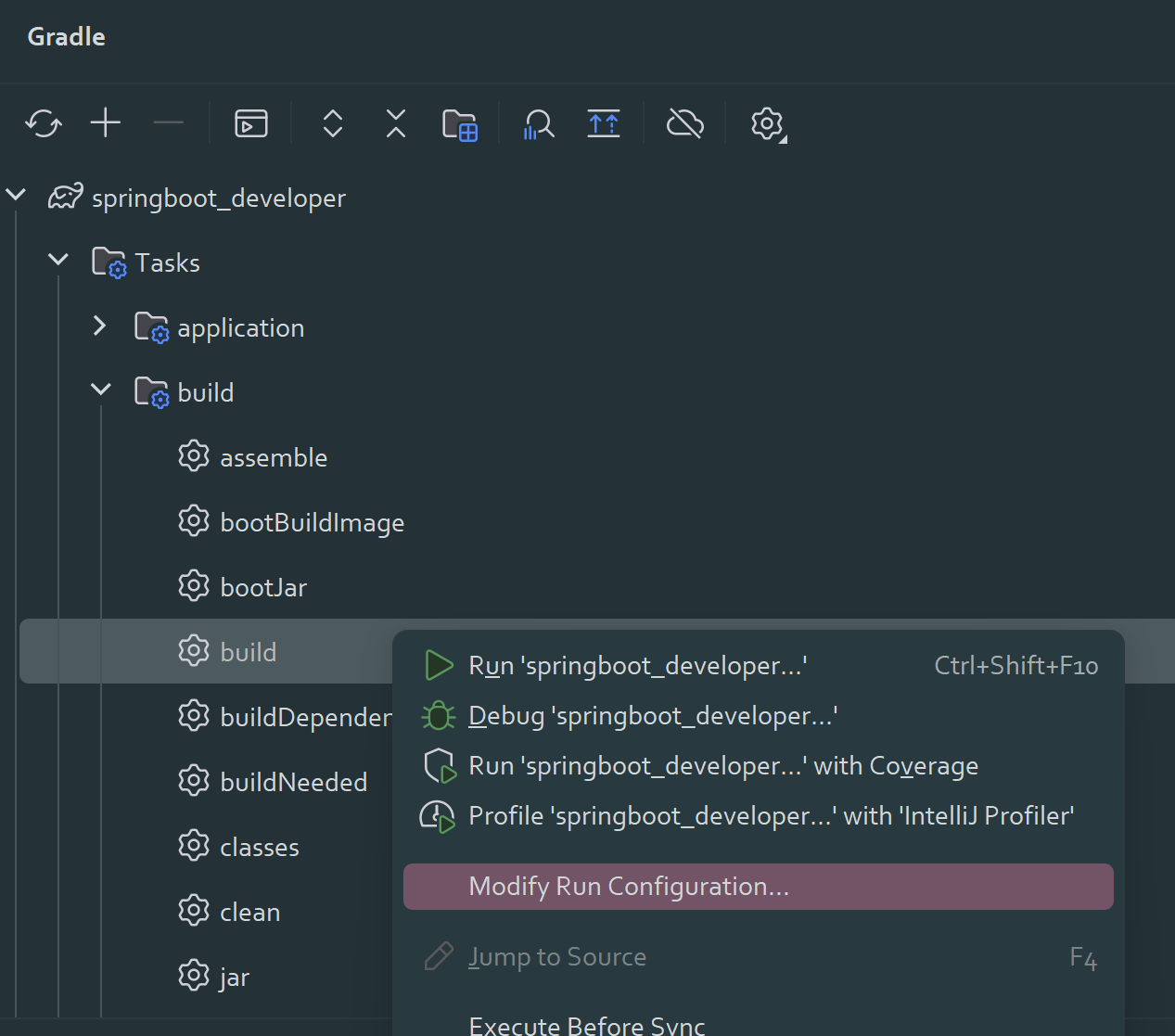Collapse the springboot_developer root node

coord(16,196)
